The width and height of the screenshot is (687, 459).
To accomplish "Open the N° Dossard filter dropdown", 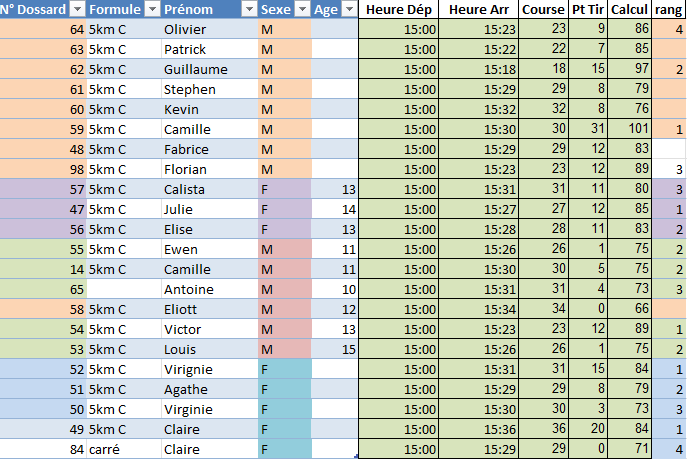I will coord(77,10).
